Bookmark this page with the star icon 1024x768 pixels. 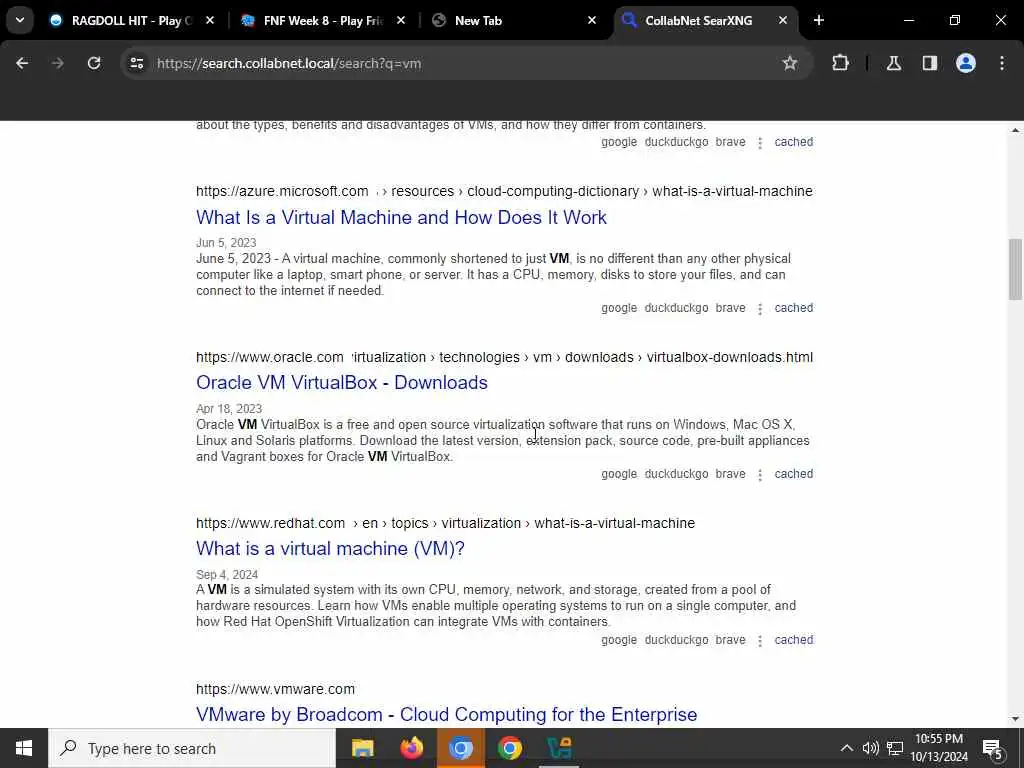click(790, 63)
